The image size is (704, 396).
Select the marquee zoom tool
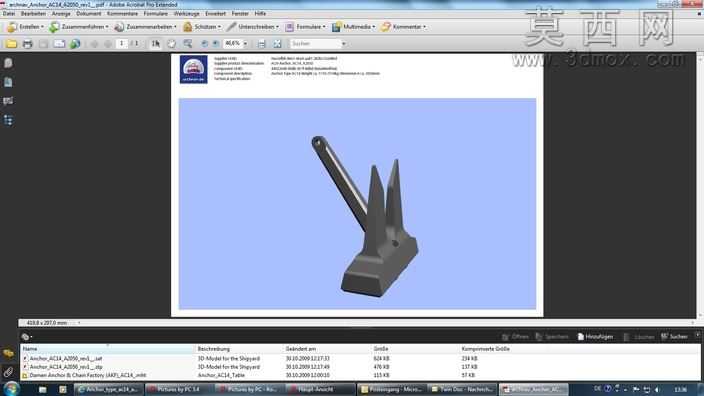click(x=188, y=44)
